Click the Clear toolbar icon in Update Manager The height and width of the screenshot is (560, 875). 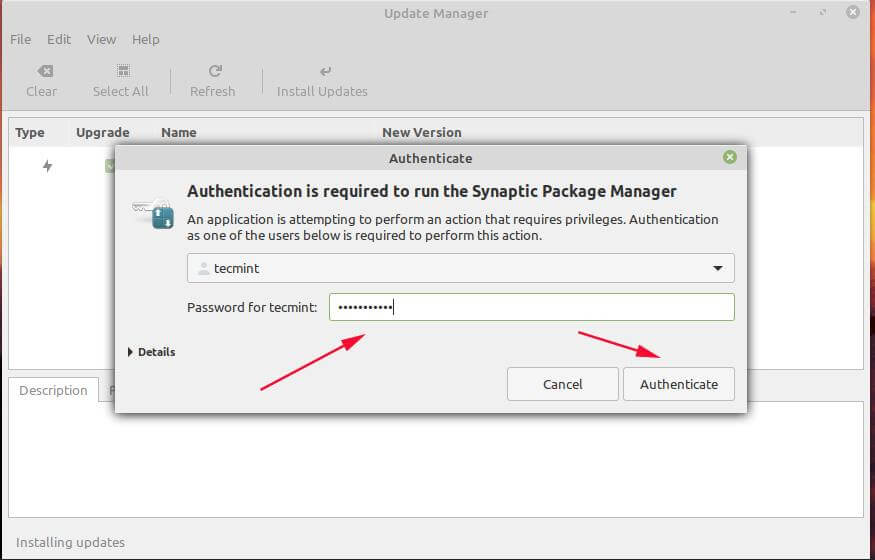45,71
